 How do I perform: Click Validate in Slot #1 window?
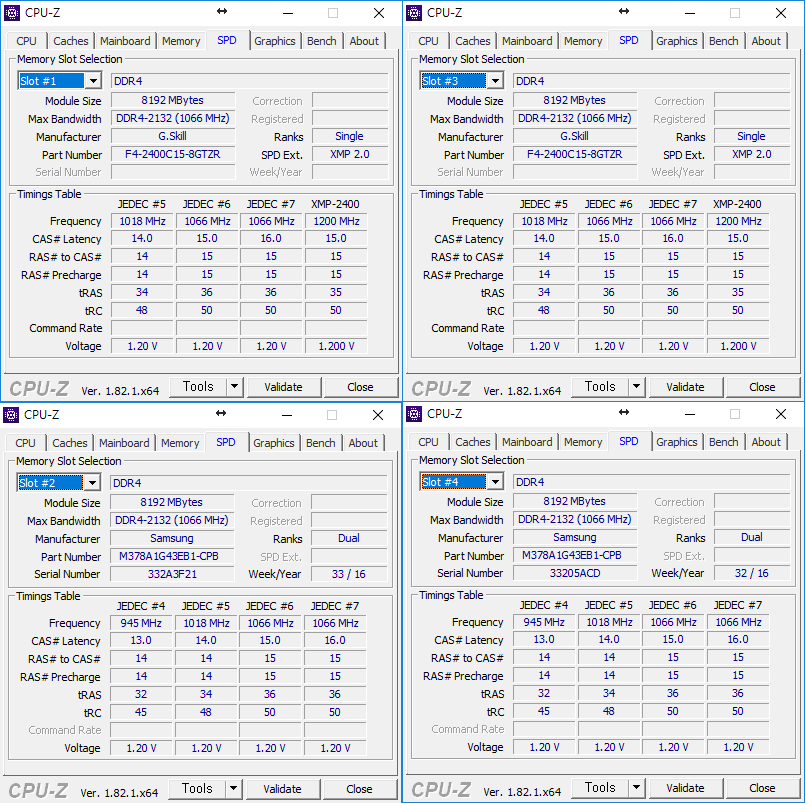click(x=284, y=387)
